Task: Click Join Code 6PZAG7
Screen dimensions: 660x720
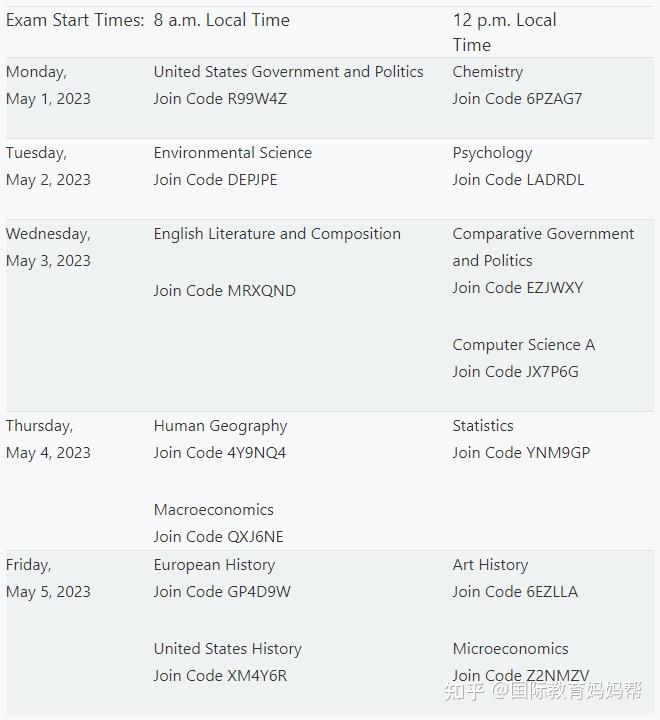Action: coord(517,99)
